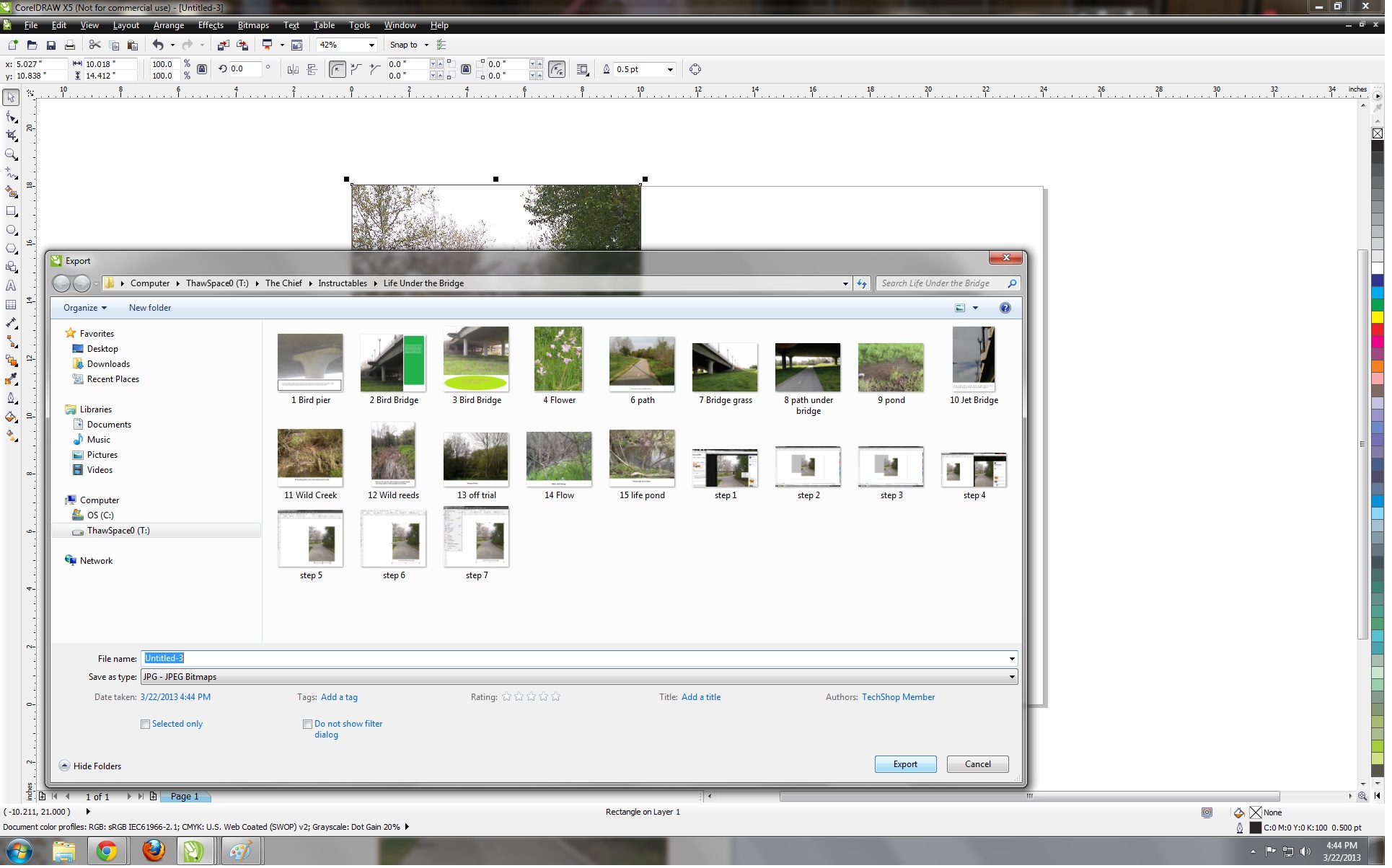Select the Fill bucket tool
Screen dimensions: 1392x868
(x=11, y=417)
